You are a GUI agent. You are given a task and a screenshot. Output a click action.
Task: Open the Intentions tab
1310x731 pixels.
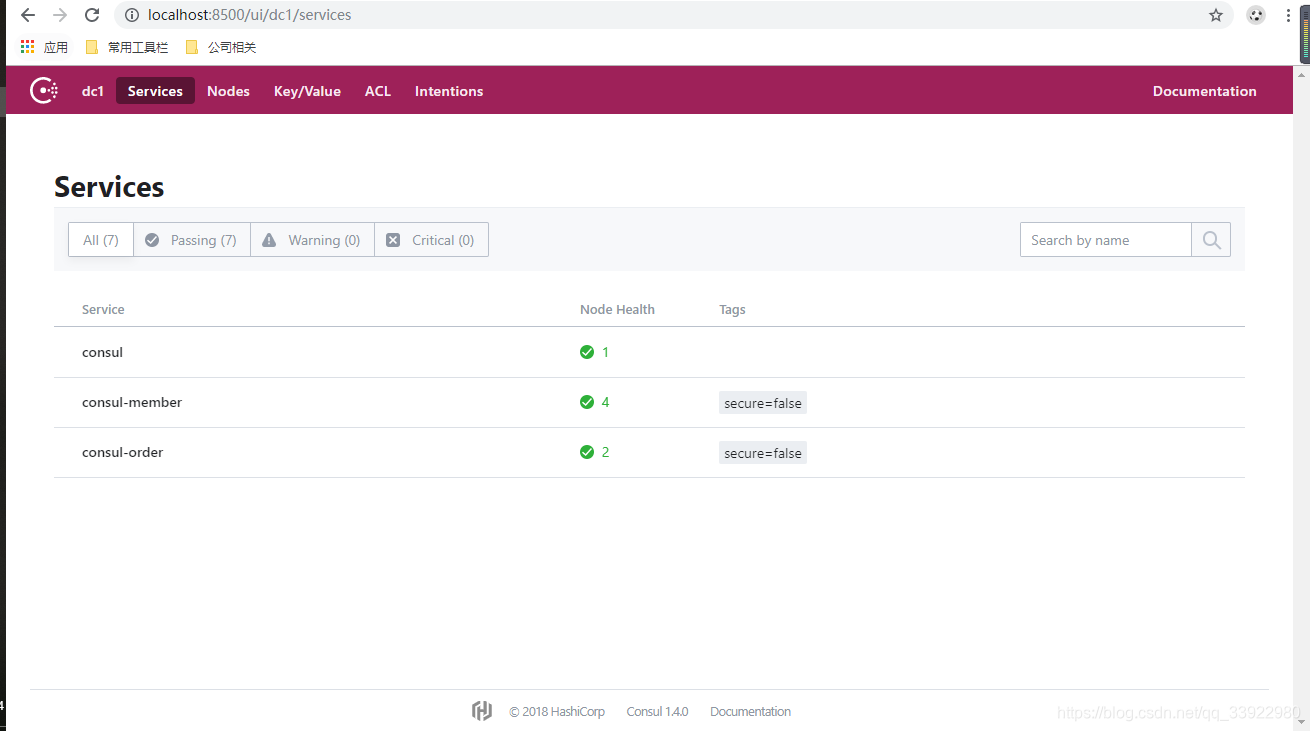[x=449, y=91]
